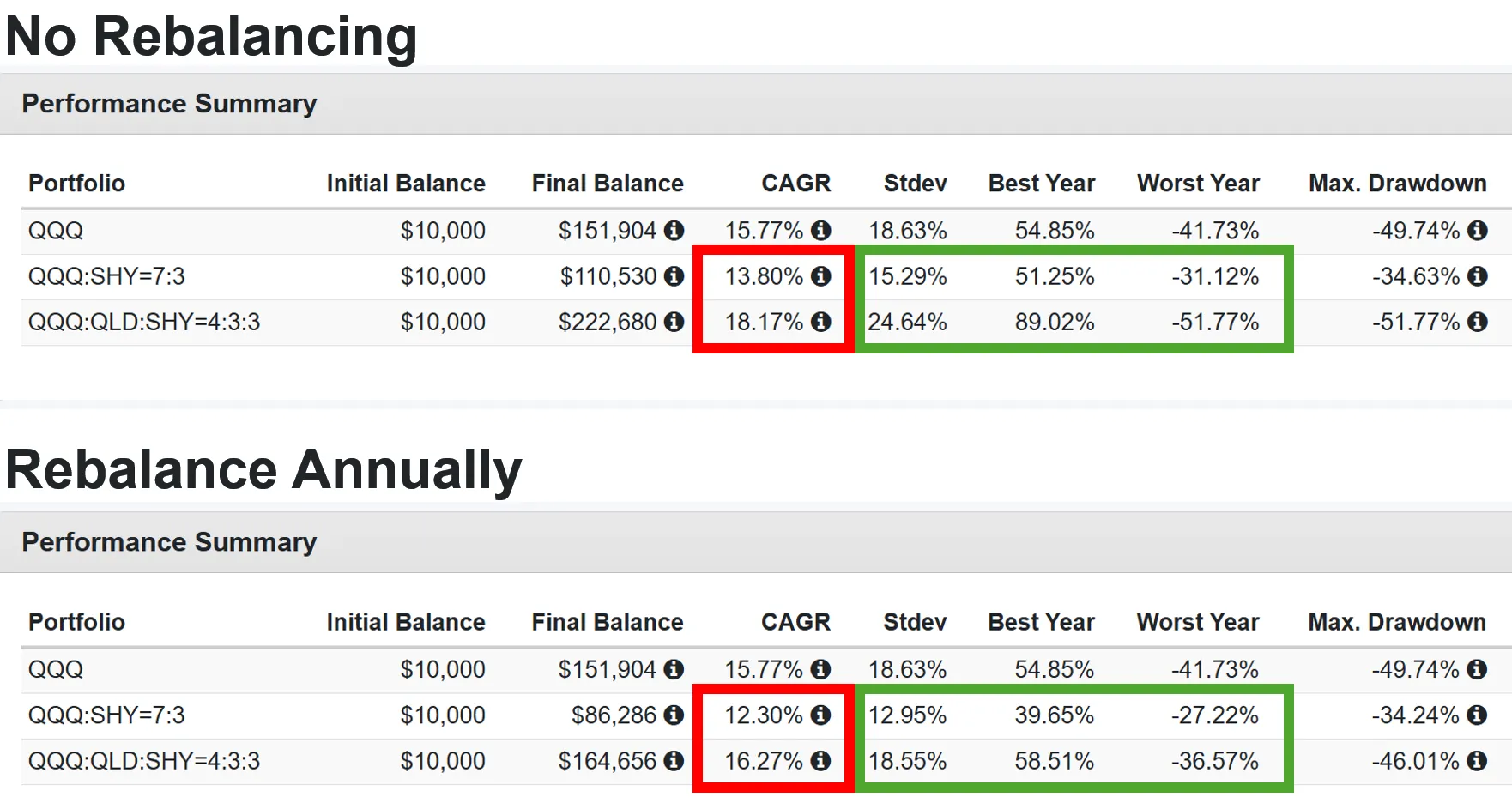Image resolution: width=1512 pixels, height=809 pixels.
Task: Click Performance Summary heading under No Rebalancing
Action: [x=169, y=103]
